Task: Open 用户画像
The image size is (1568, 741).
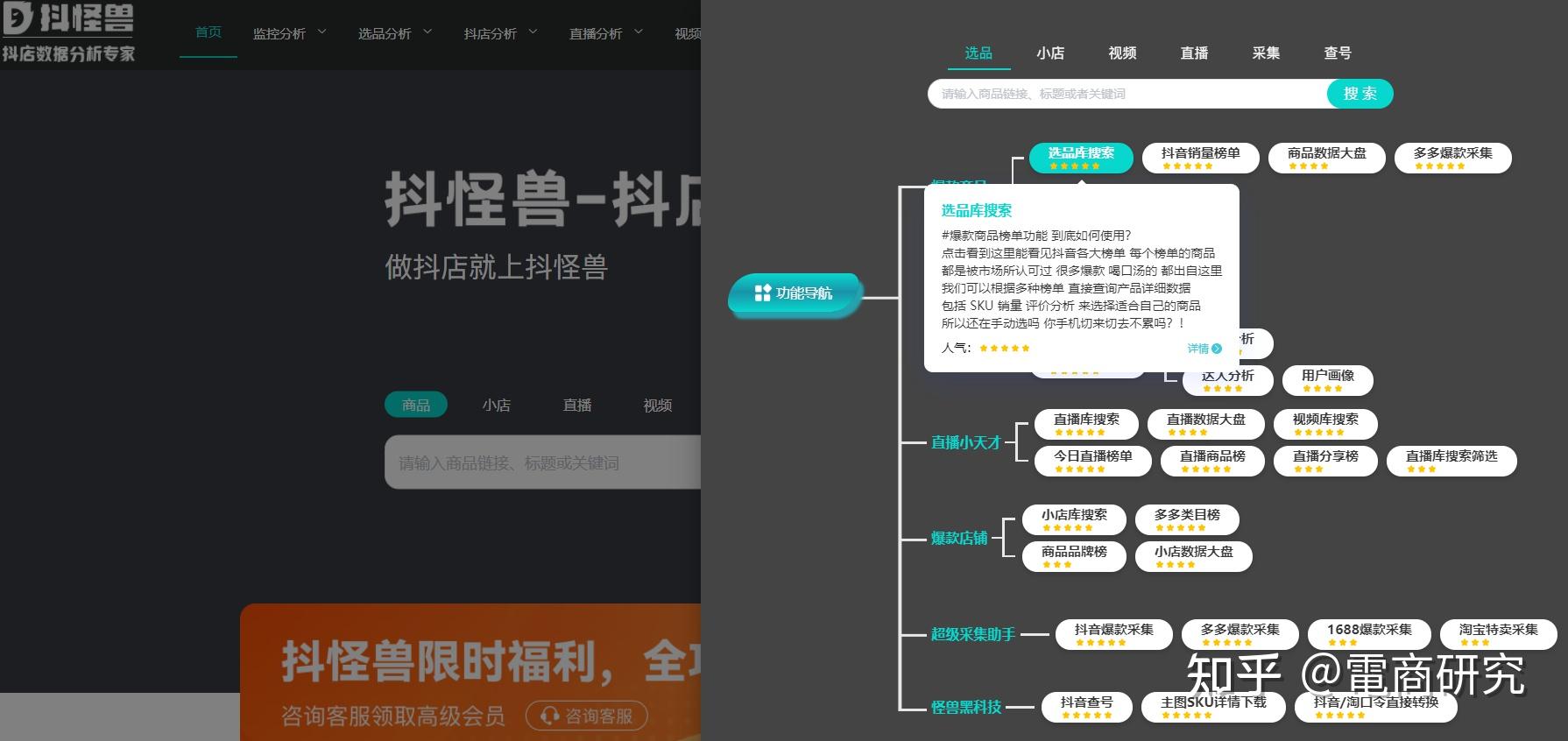Action: [1328, 380]
